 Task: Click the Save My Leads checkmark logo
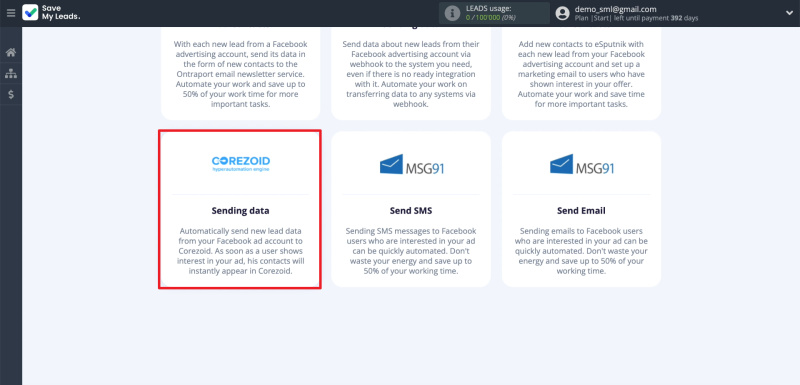[30, 13]
